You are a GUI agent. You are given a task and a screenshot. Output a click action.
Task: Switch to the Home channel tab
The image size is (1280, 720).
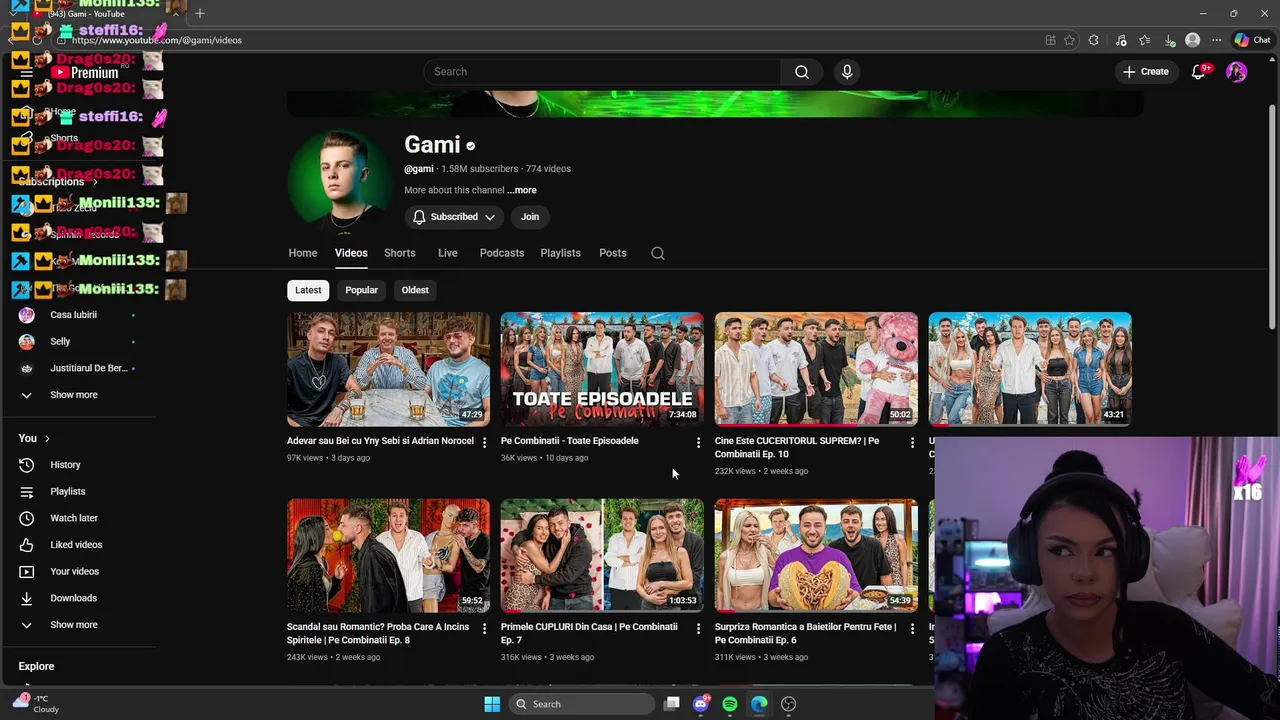[303, 253]
